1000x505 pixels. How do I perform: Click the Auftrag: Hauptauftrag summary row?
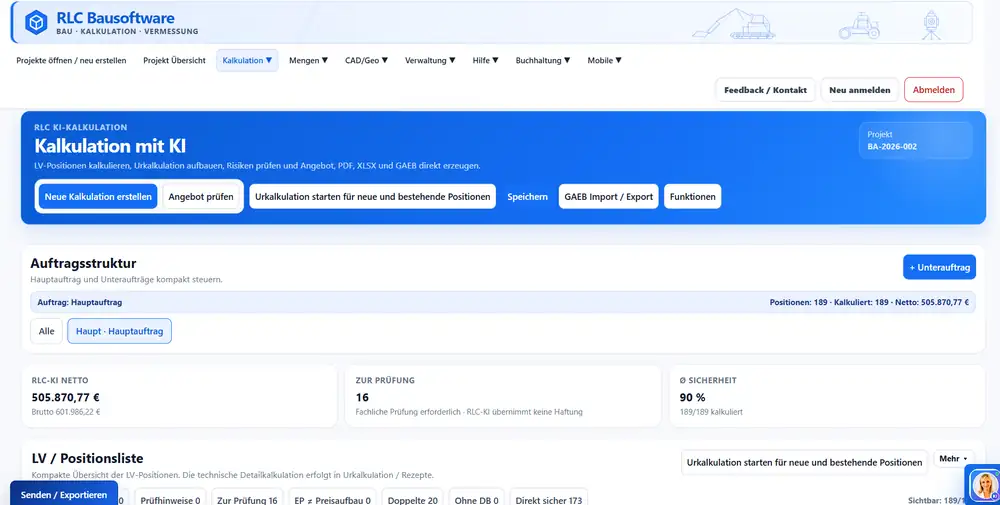pos(503,302)
